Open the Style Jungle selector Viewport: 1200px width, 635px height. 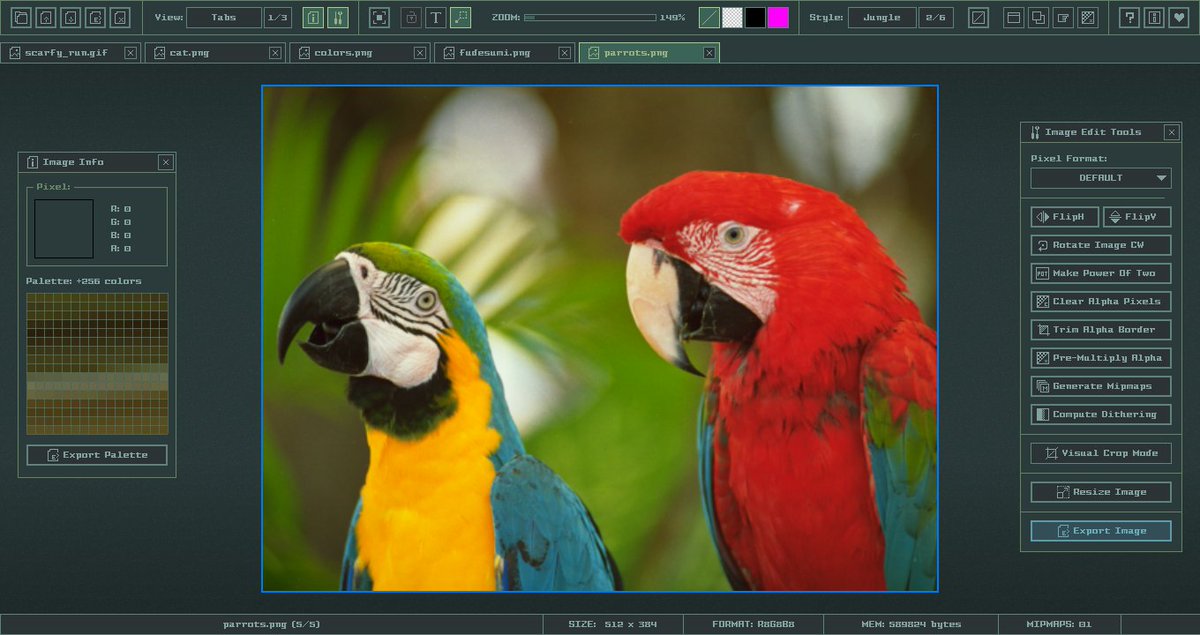pos(882,17)
